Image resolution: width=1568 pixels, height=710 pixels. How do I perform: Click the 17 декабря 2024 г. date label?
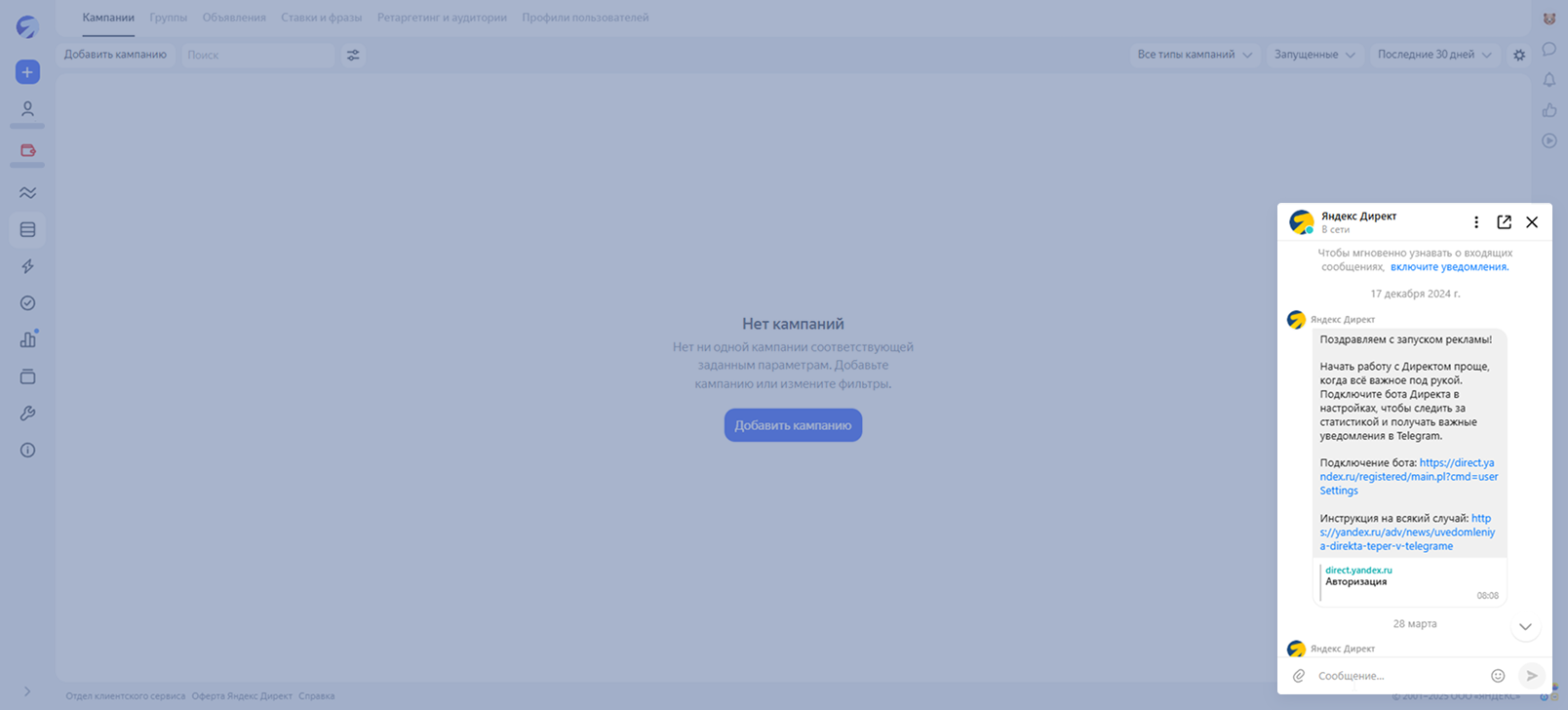coord(1415,294)
